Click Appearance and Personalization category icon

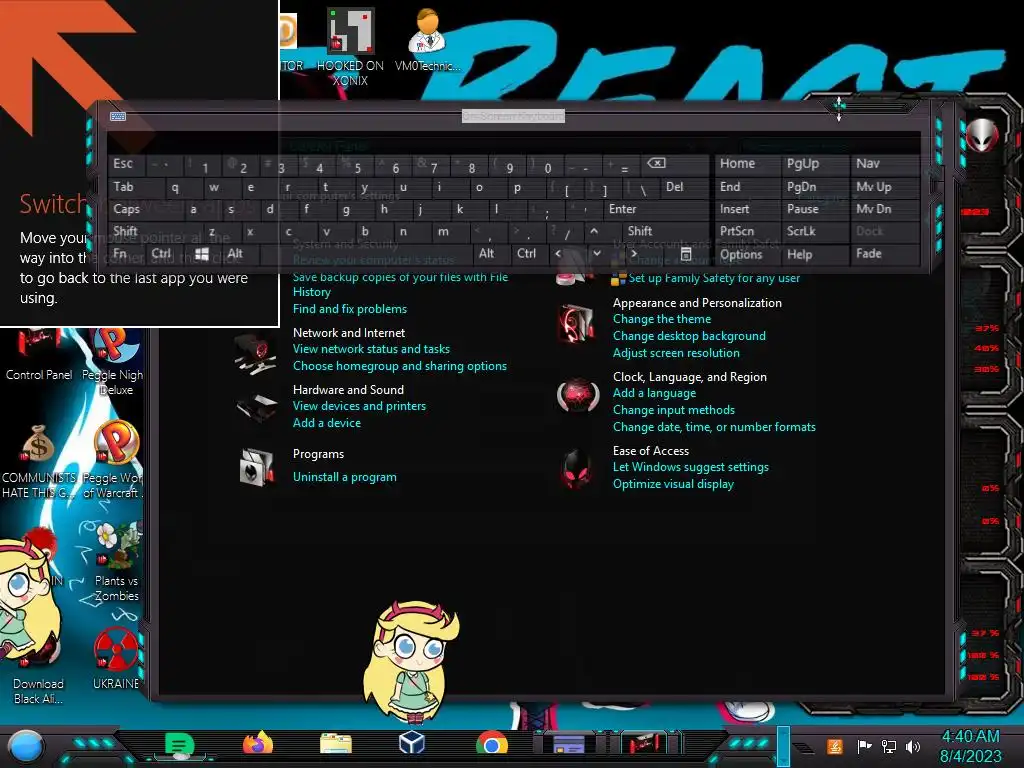[577, 324]
